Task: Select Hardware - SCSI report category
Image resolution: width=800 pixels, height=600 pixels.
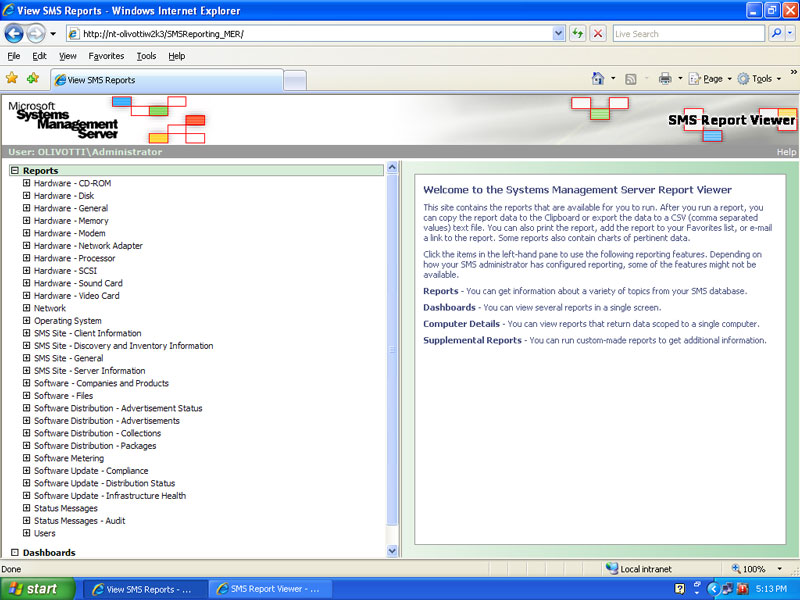Action: pyautogui.click(x=65, y=270)
